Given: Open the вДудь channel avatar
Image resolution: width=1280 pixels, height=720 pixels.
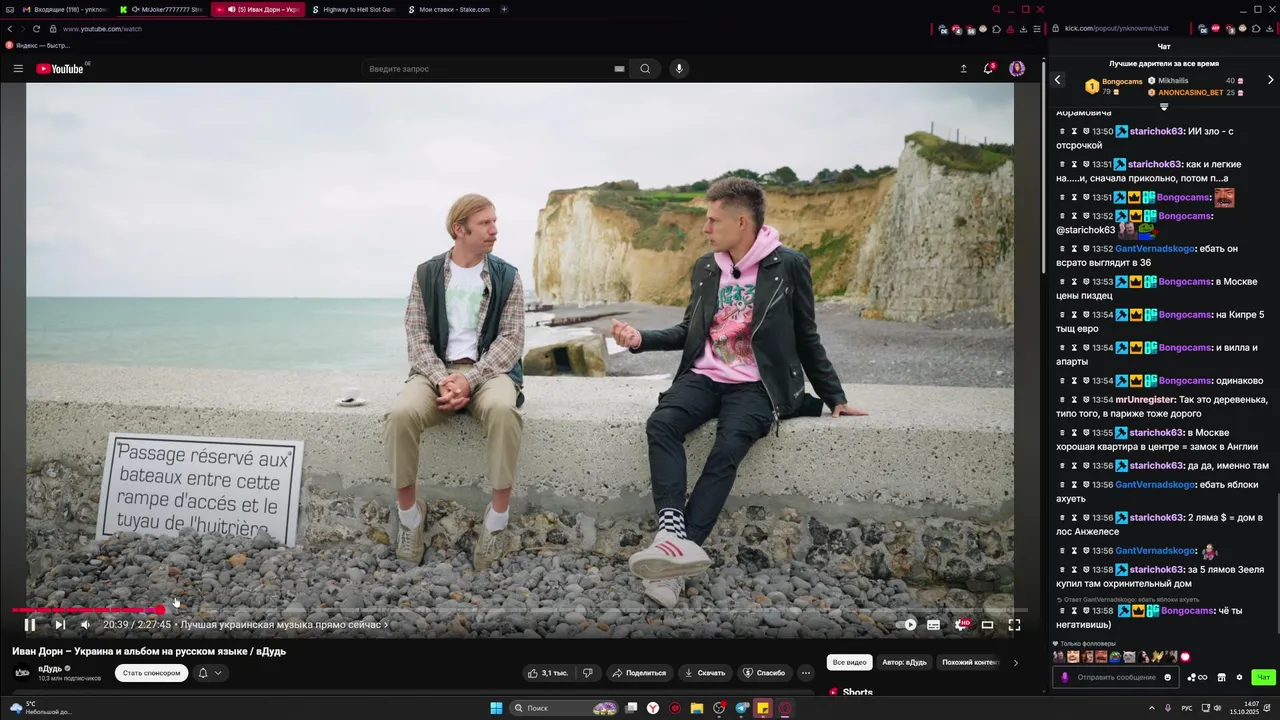Looking at the screenshot, I should [22, 672].
